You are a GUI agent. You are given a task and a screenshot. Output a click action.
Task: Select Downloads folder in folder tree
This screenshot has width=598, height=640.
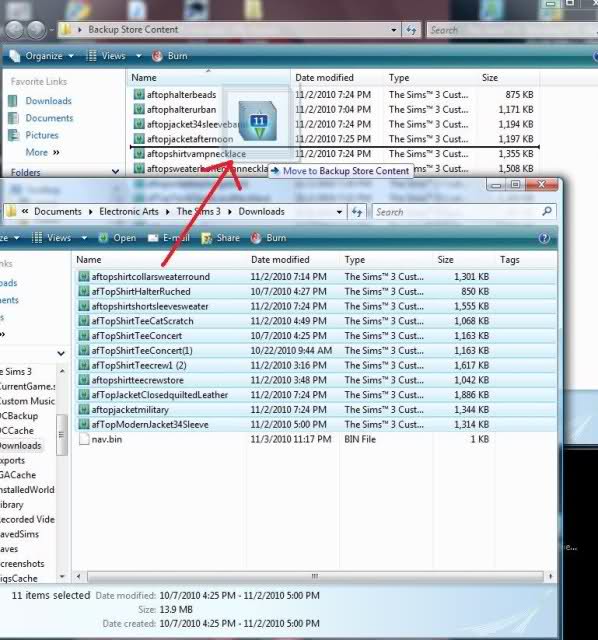tap(20, 445)
